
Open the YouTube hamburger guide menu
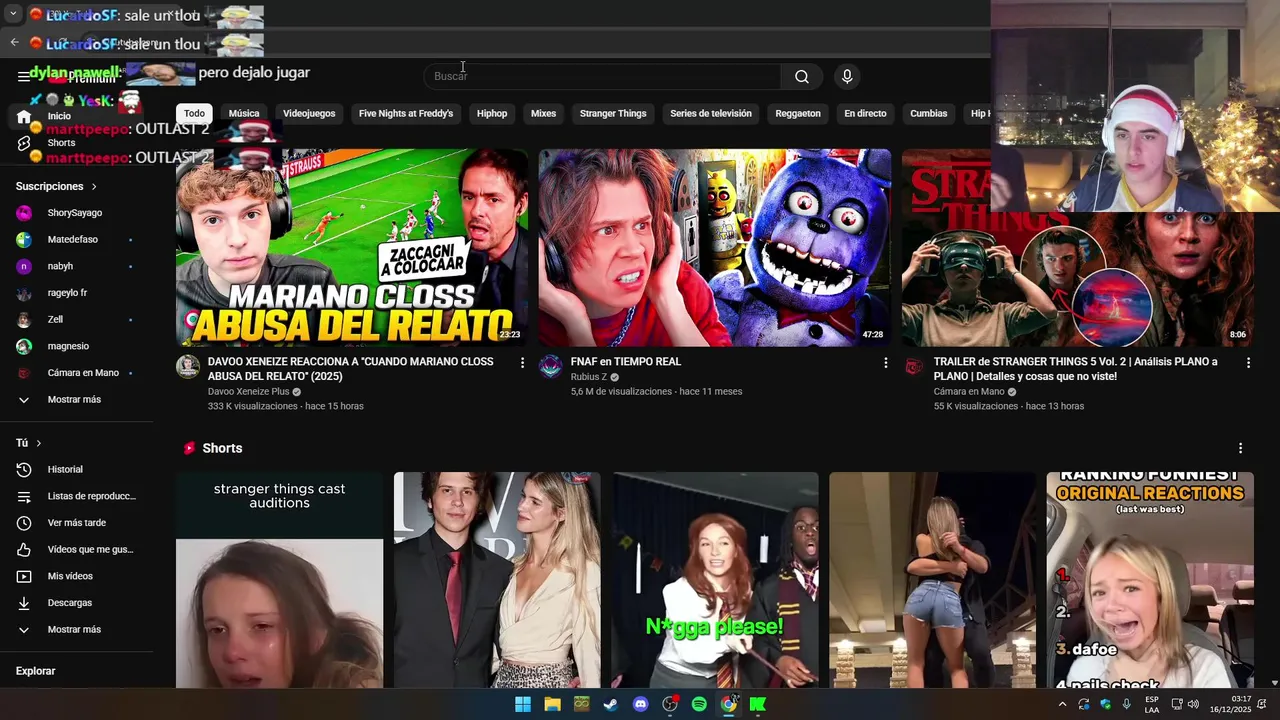(x=23, y=77)
